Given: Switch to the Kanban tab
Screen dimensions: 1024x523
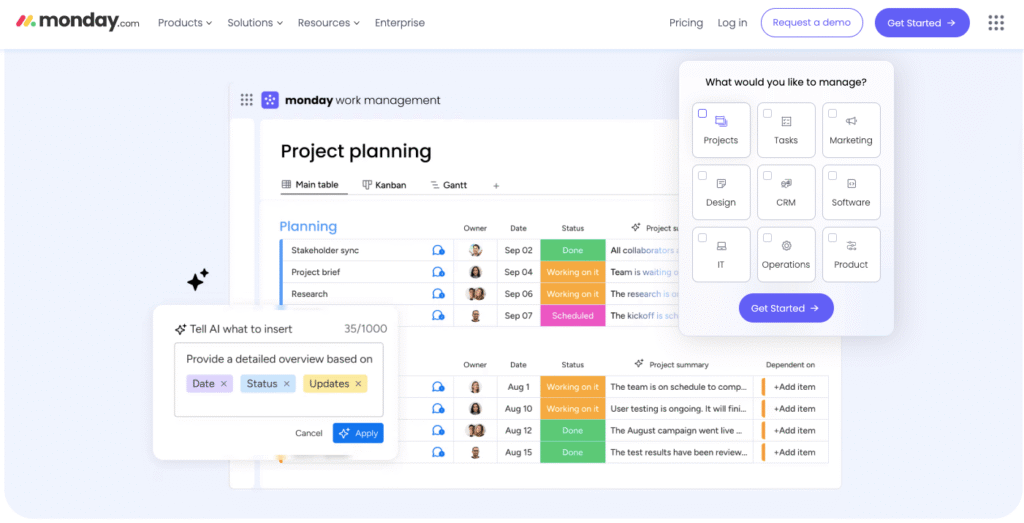Looking at the screenshot, I should pos(385,185).
